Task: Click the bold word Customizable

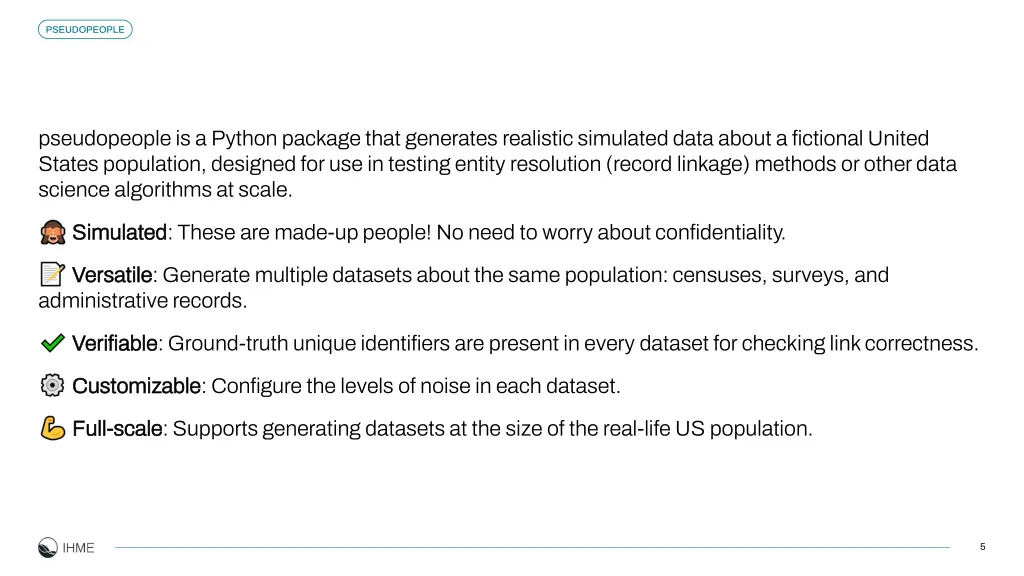Action: (136, 386)
